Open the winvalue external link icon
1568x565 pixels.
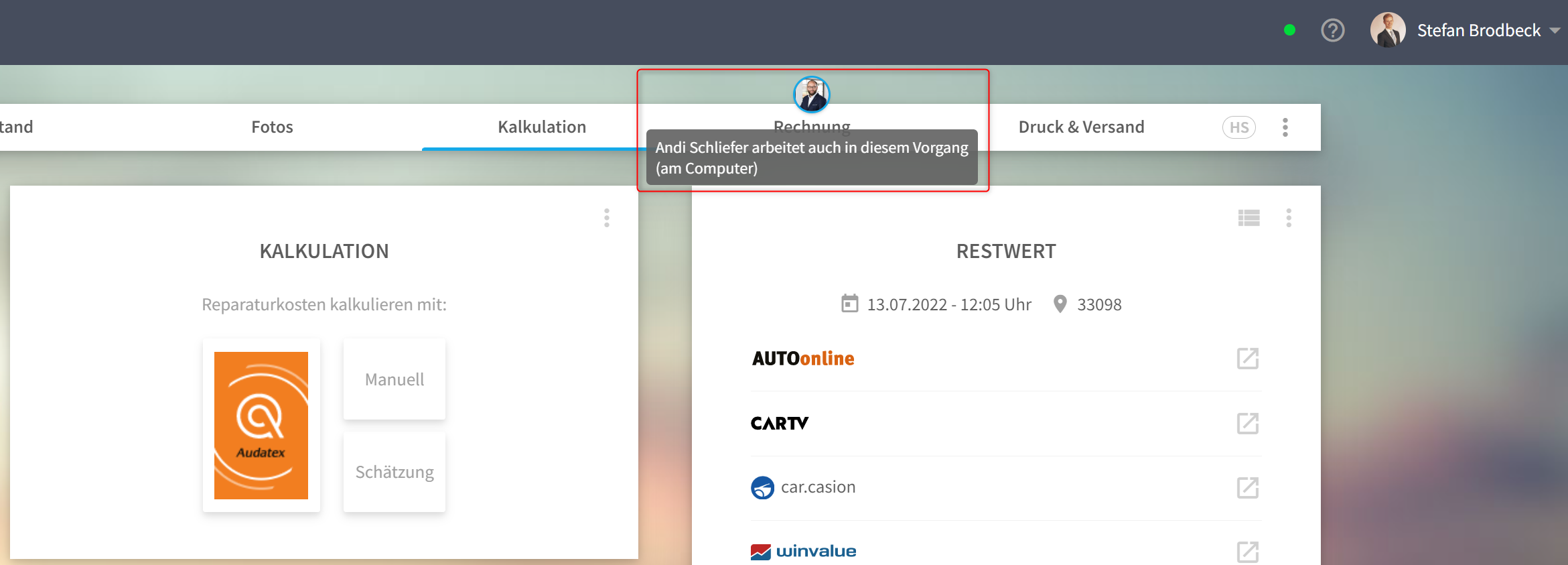coord(1248,552)
